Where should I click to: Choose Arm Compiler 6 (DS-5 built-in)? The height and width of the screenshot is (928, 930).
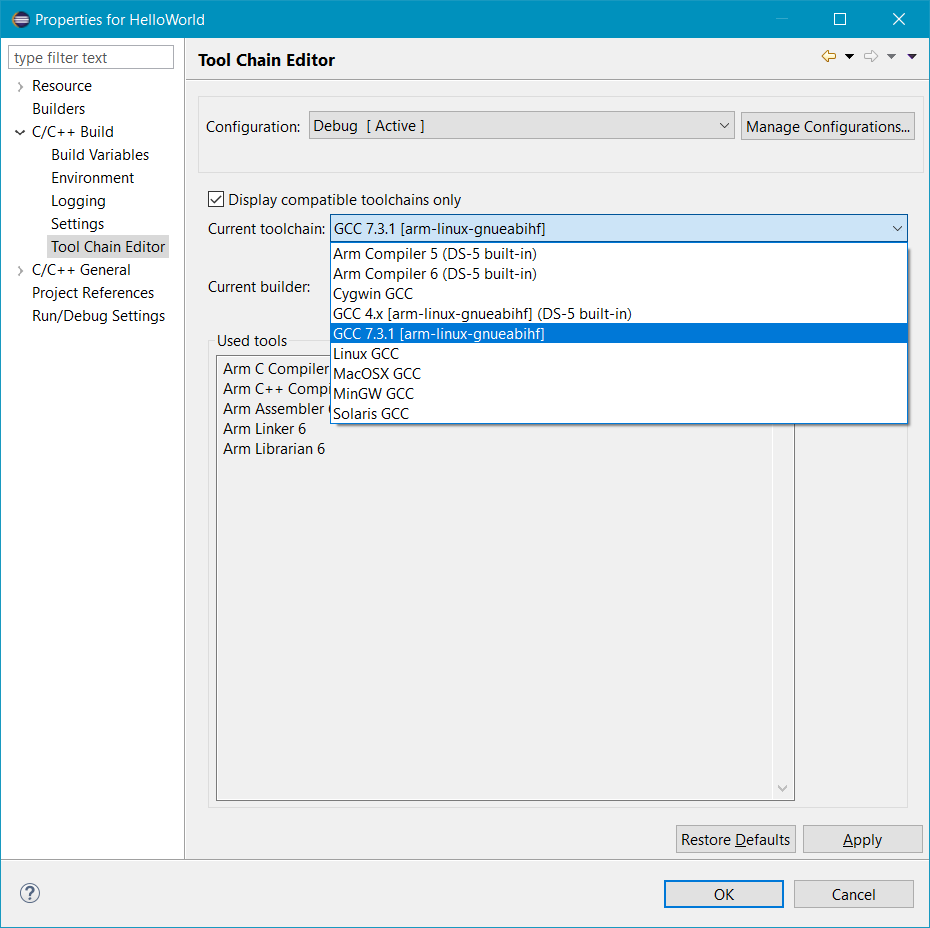434,273
